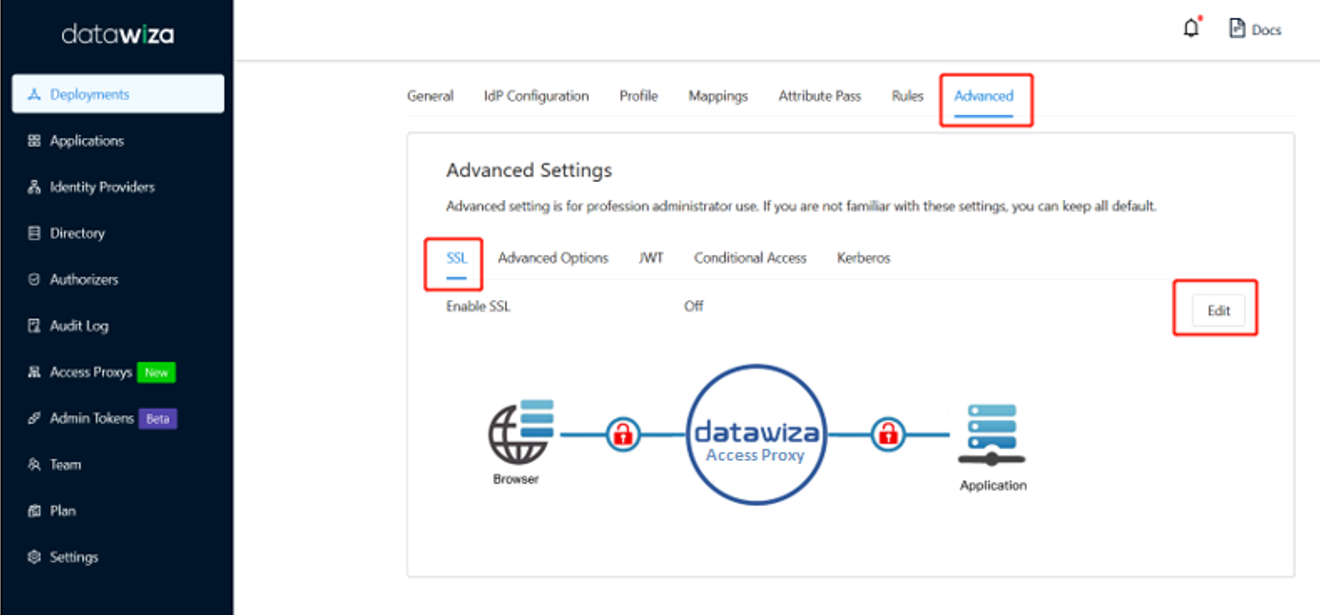Click the Team people icon
The image size is (1320, 615).
point(34,465)
